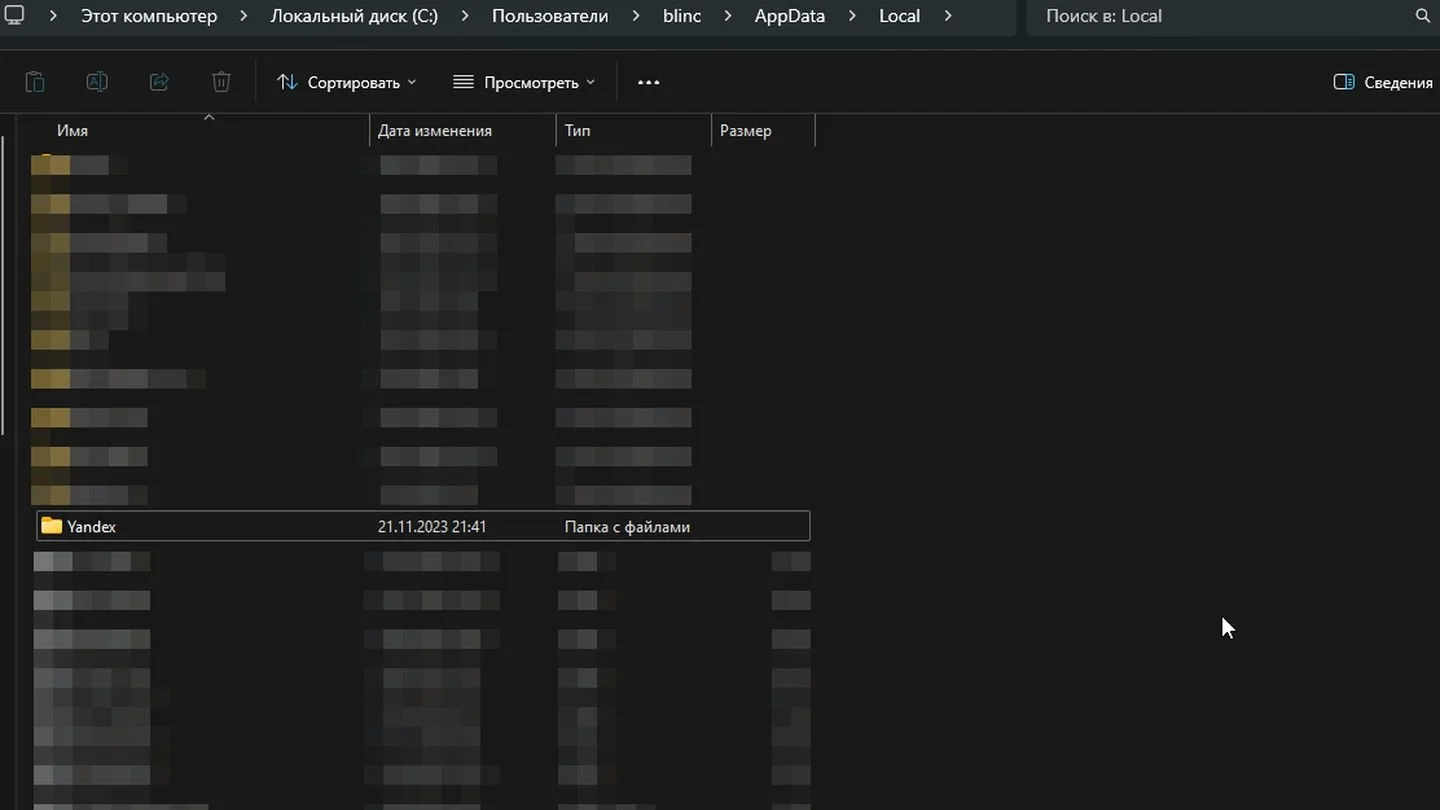The width and height of the screenshot is (1440, 810).
Task: Click Local breadcrumb segment
Action: 899,16
